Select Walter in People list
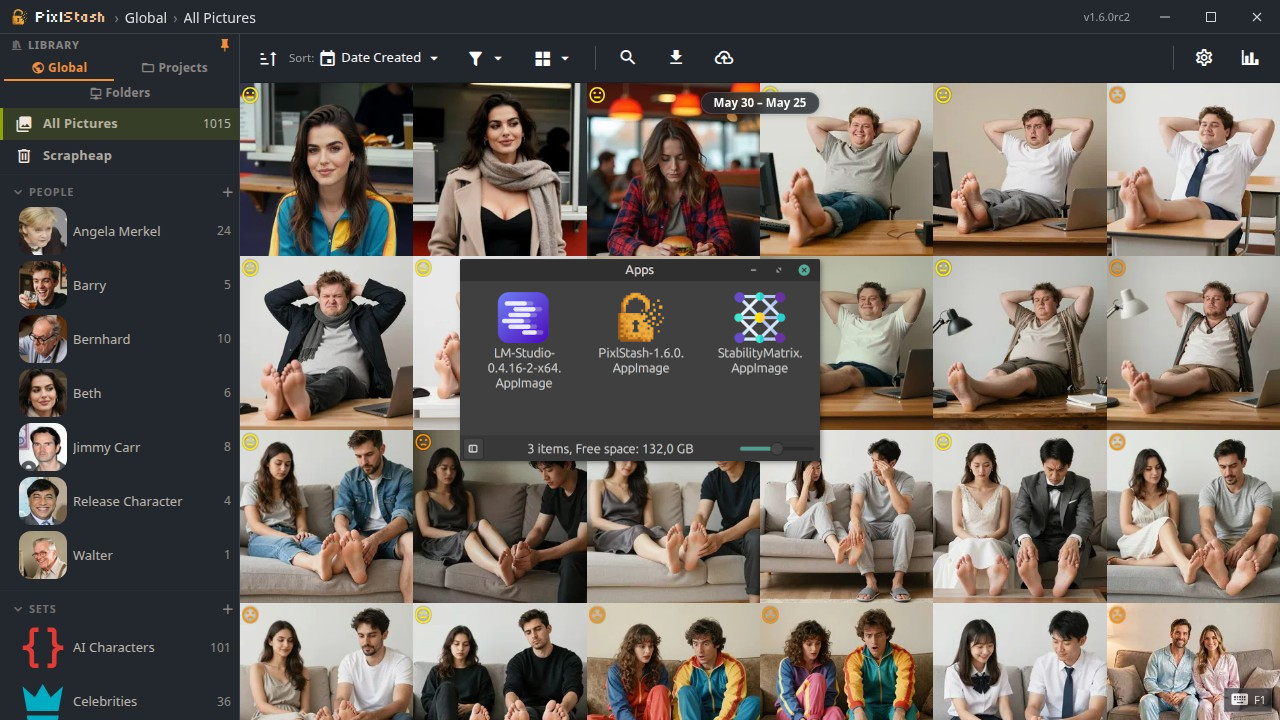Screen dimensions: 1280x720 point(120,555)
